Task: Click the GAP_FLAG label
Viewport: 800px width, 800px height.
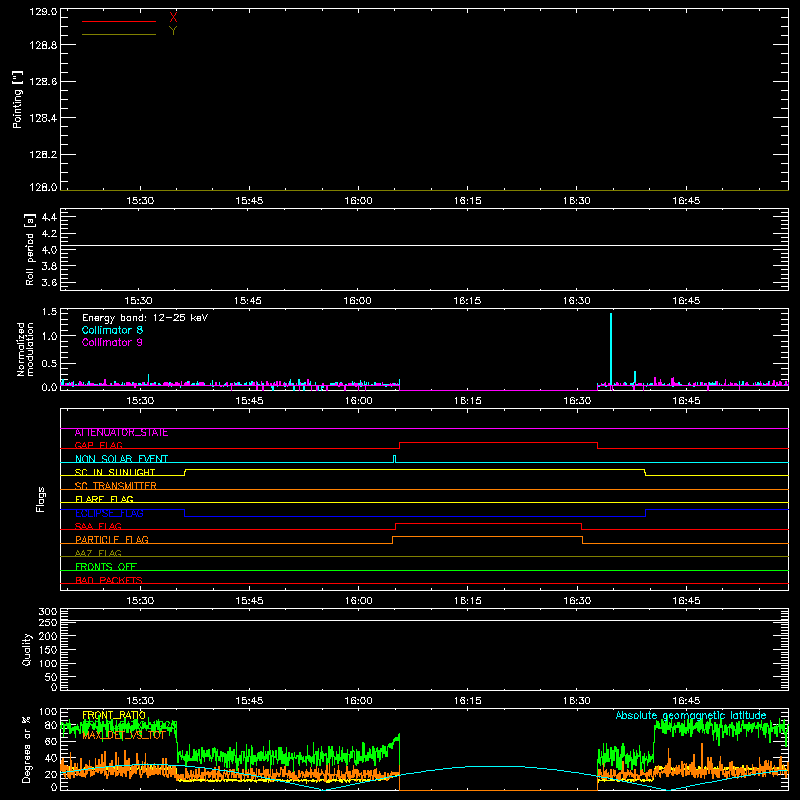Action: point(99,446)
